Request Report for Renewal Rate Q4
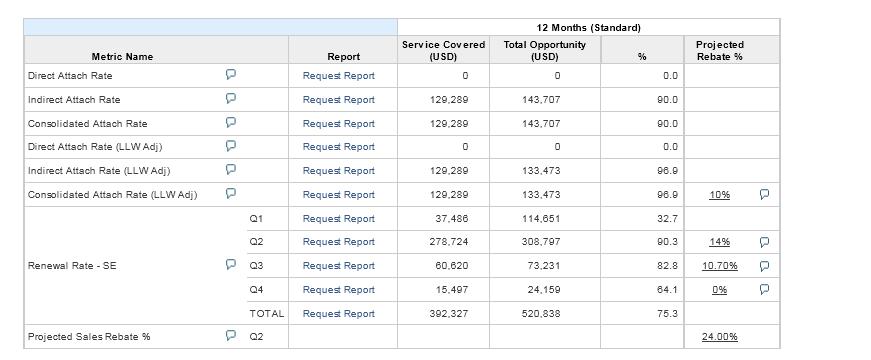The width and height of the screenshot is (871, 360). [x=339, y=289]
